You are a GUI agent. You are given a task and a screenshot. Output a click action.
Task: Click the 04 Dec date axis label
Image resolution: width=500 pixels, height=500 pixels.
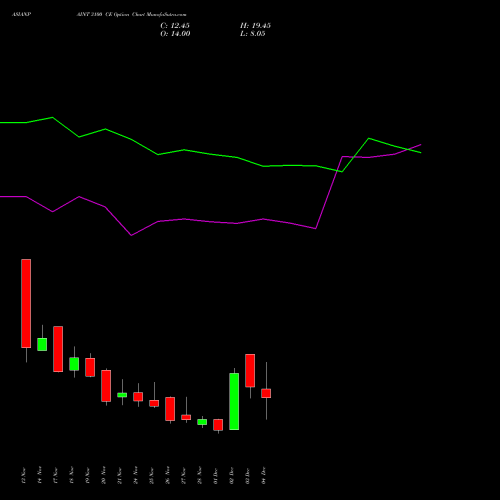[264, 476]
